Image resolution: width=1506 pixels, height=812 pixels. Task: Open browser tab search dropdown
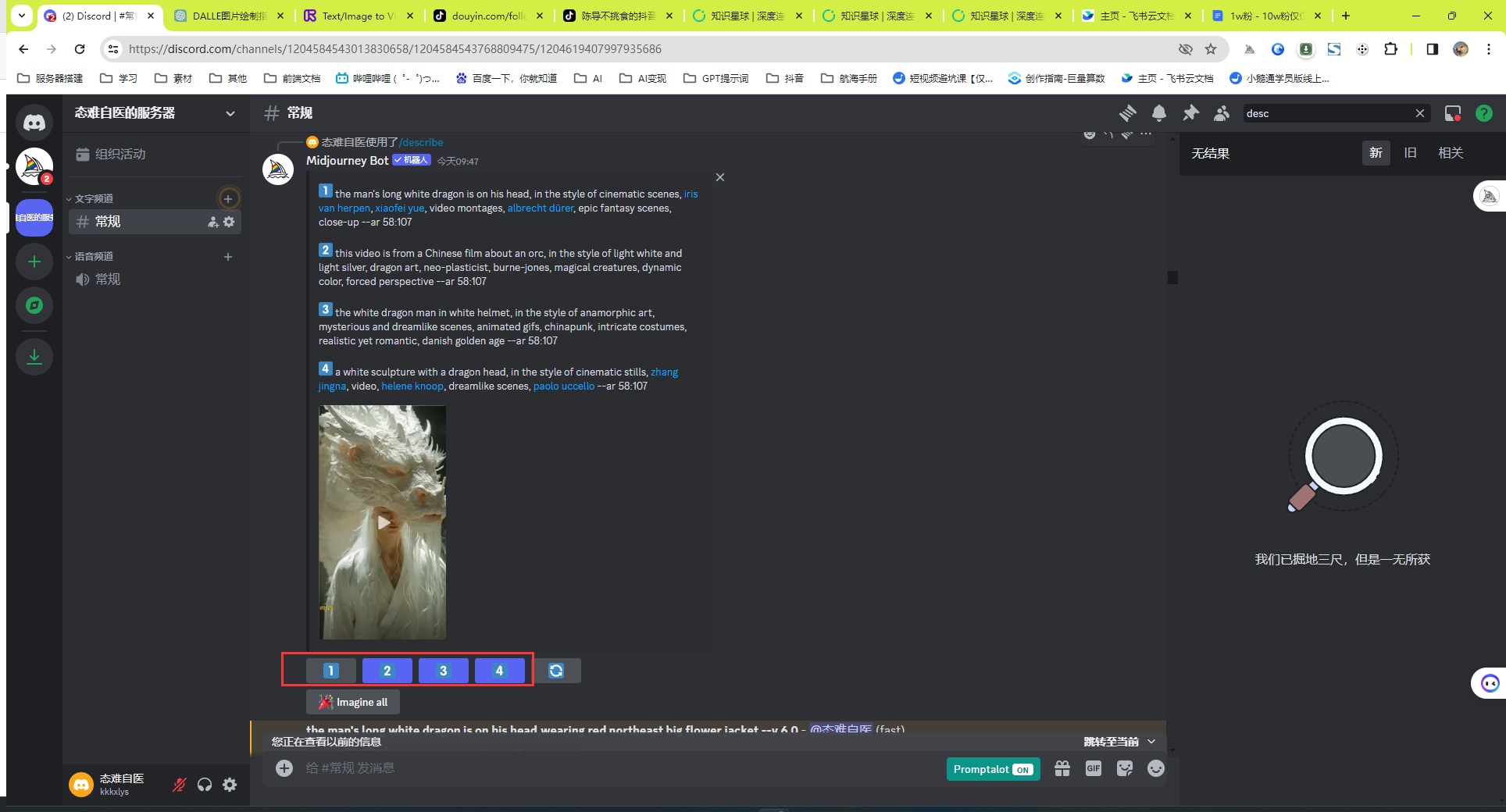[x=22, y=15]
